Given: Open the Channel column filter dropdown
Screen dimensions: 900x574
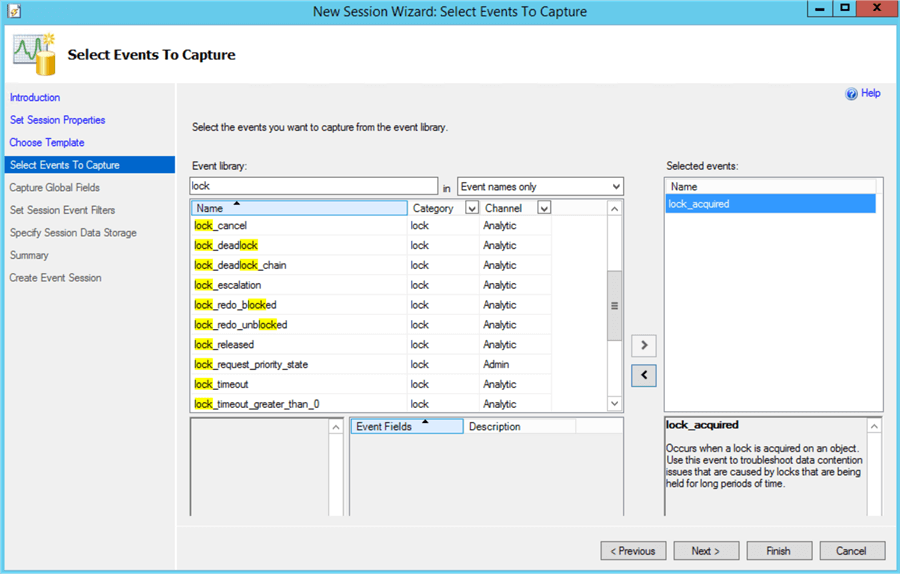Looking at the screenshot, I should pos(544,208).
